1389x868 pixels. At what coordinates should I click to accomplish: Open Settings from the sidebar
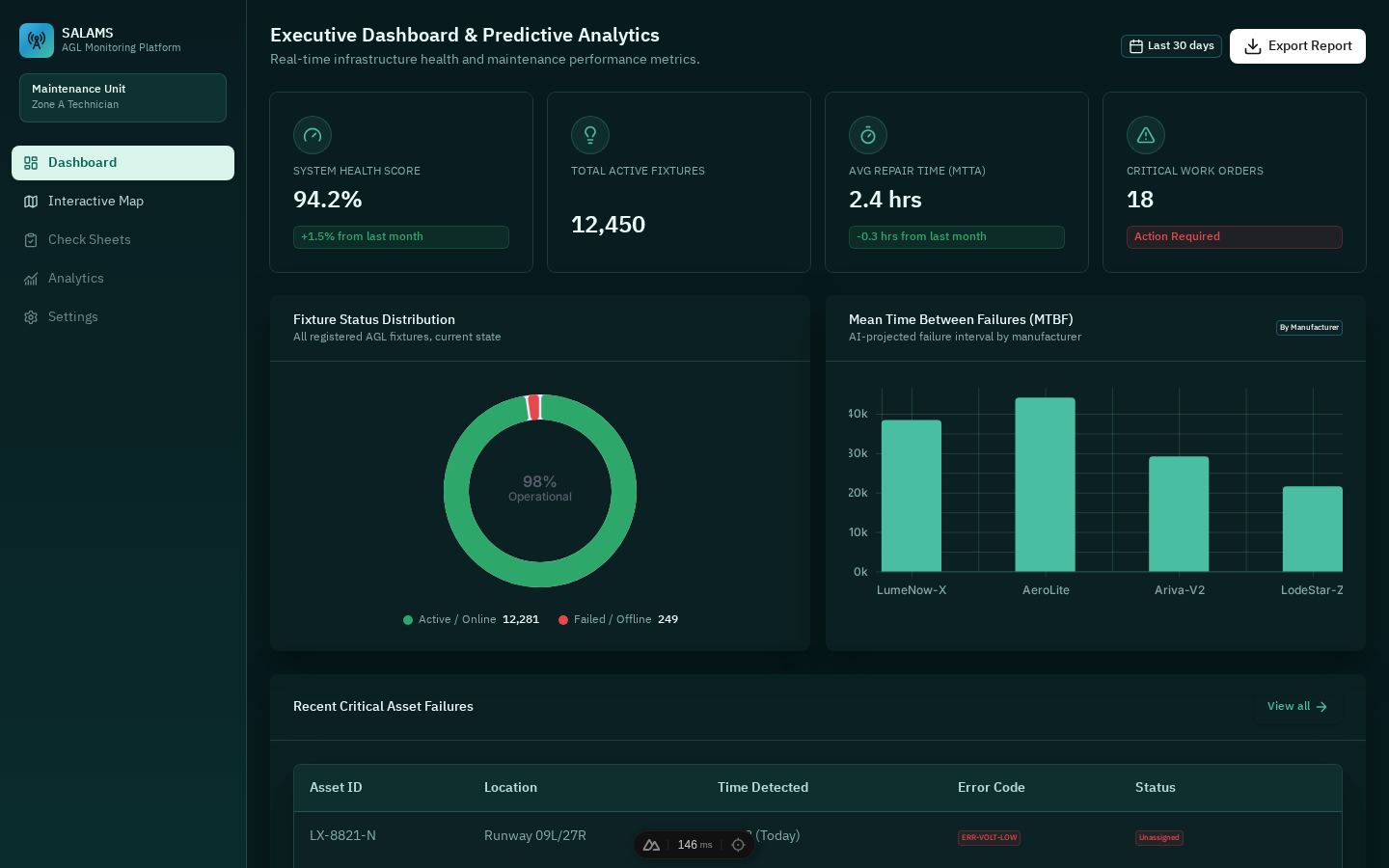(123, 317)
